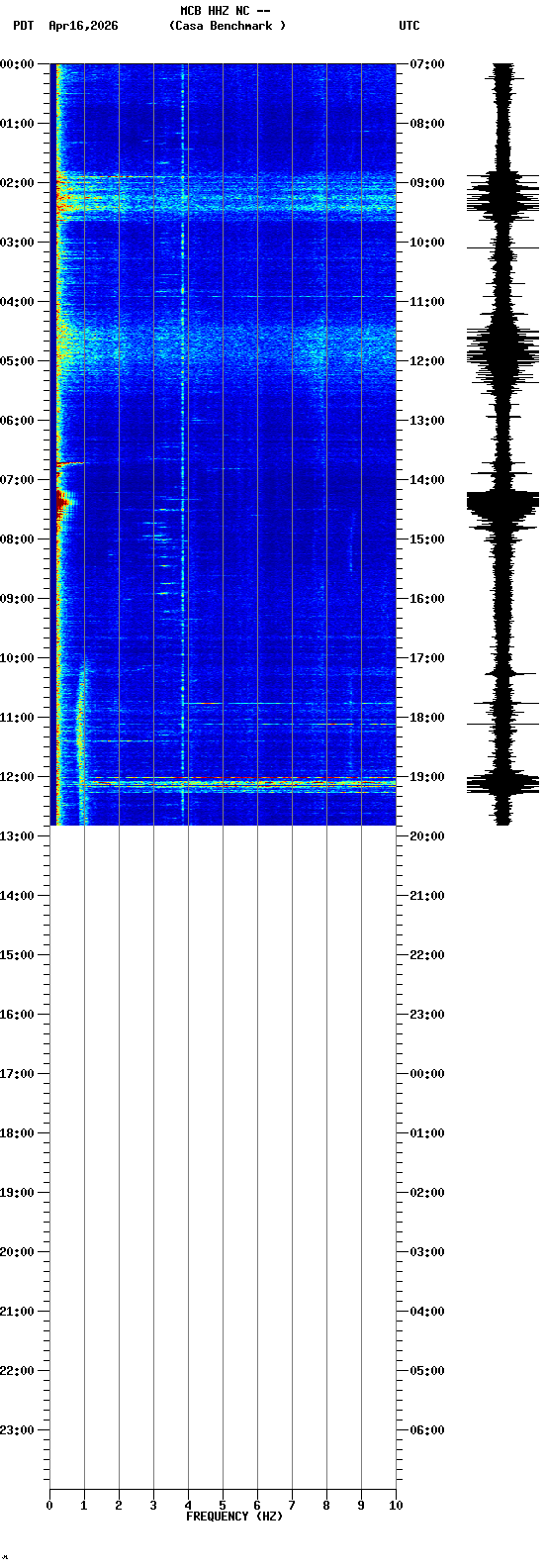Click the 'FREQUENCY (HZ)' axis label
The width and height of the screenshot is (546, 1568).
tap(234, 1517)
